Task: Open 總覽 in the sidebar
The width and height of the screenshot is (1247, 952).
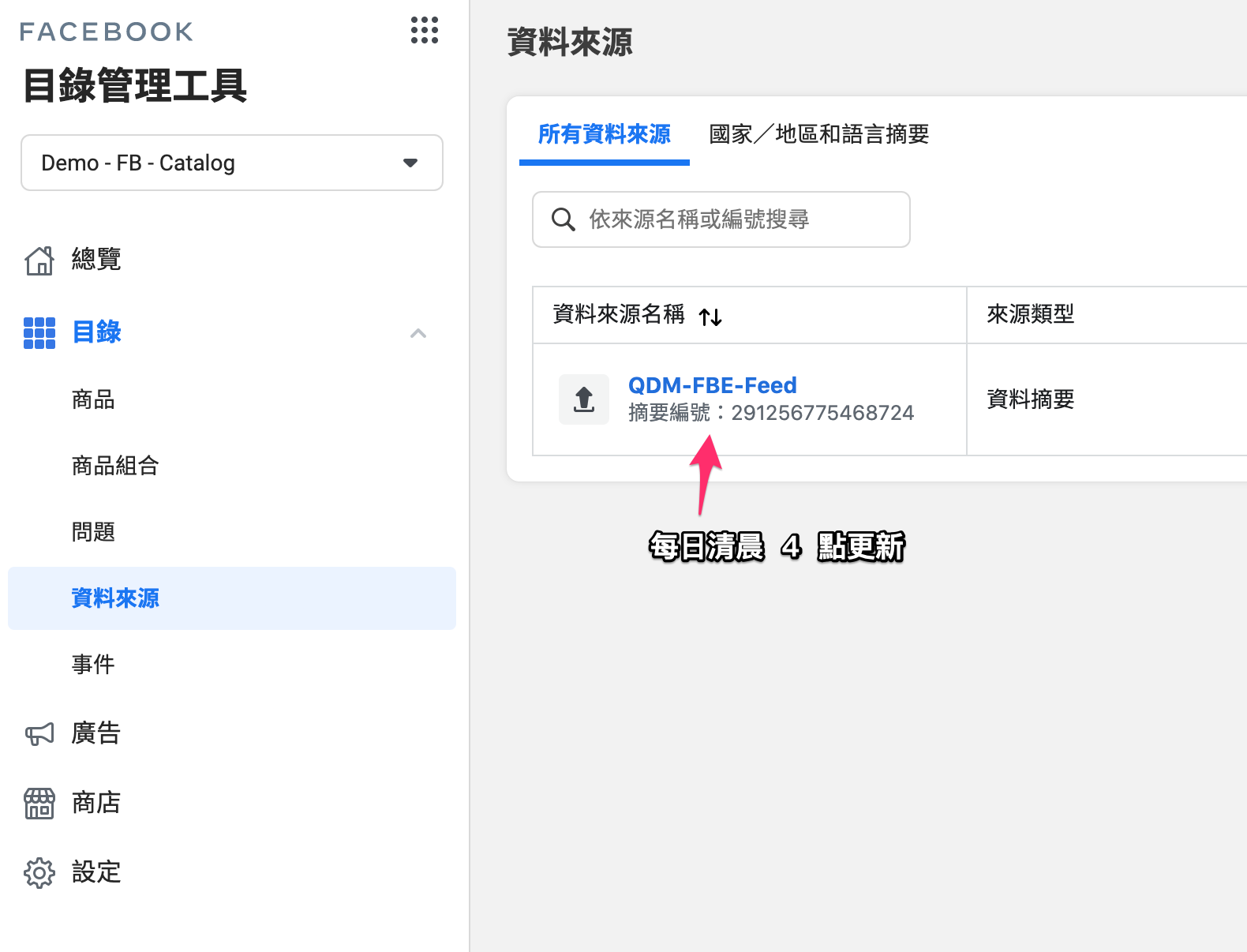Action: 96,260
